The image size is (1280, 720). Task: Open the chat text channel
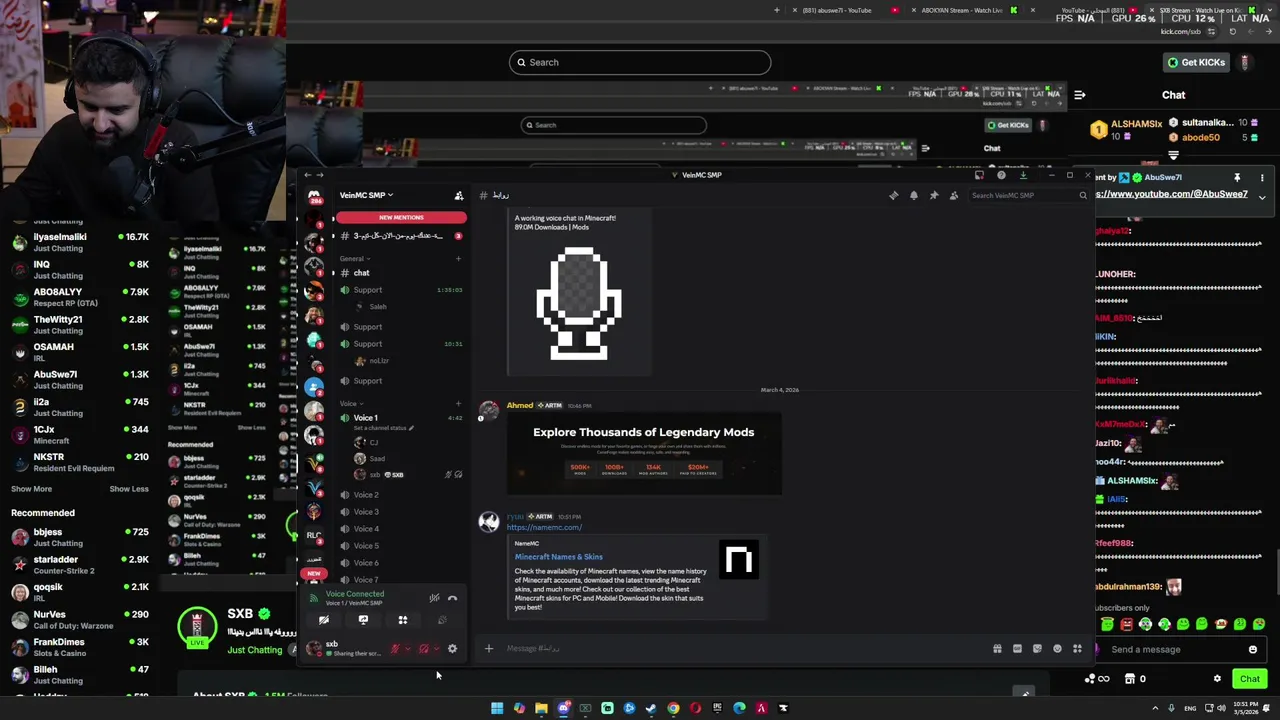pyautogui.click(x=400, y=273)
